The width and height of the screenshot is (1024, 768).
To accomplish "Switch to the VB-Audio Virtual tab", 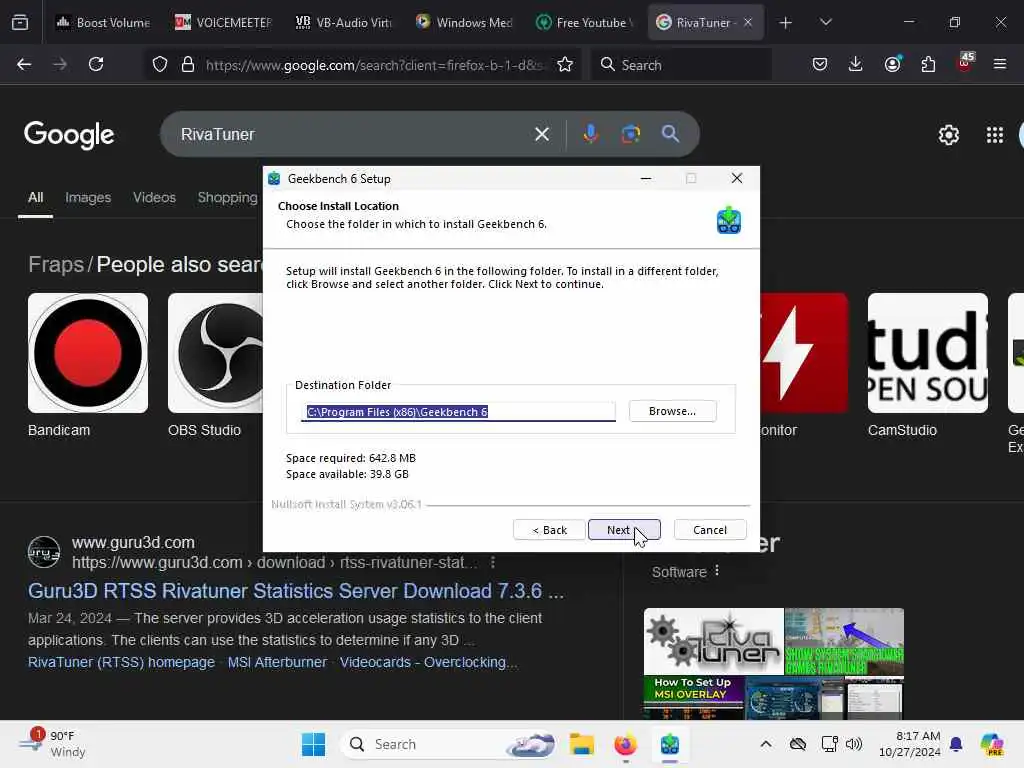I will pos(344,22).
